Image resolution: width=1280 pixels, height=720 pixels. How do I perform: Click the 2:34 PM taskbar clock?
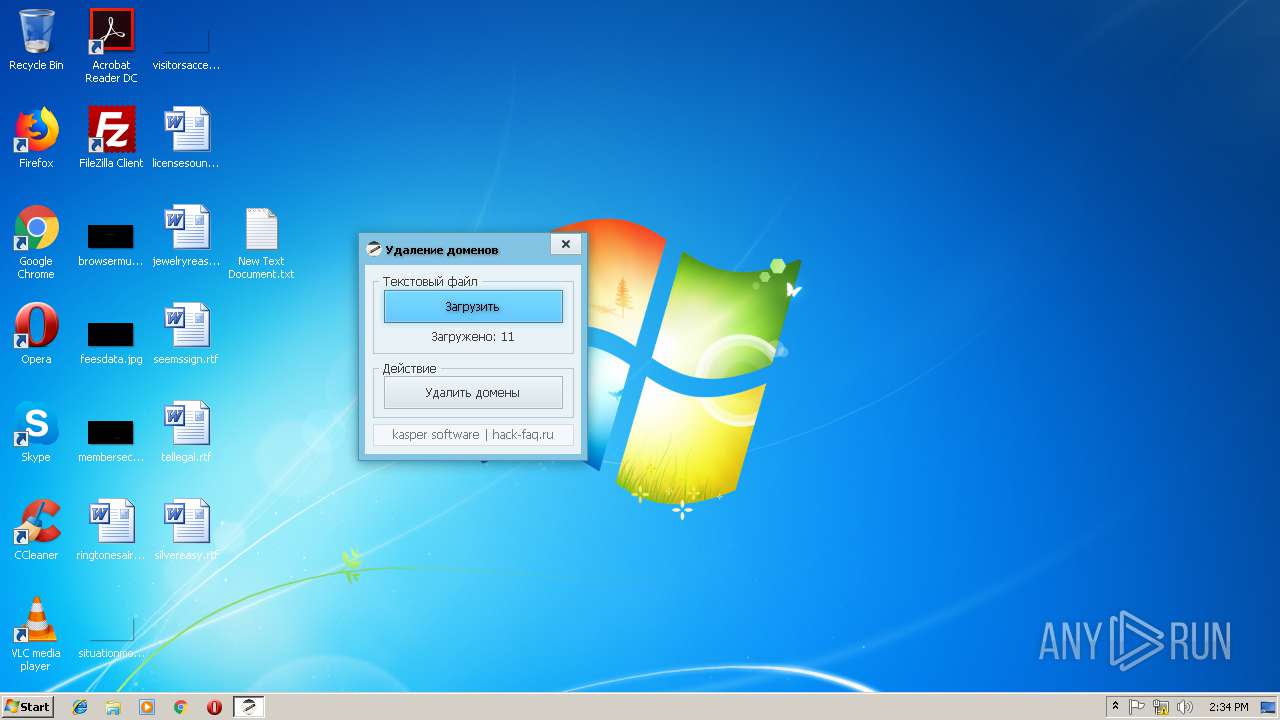(x=1228, y=707)
